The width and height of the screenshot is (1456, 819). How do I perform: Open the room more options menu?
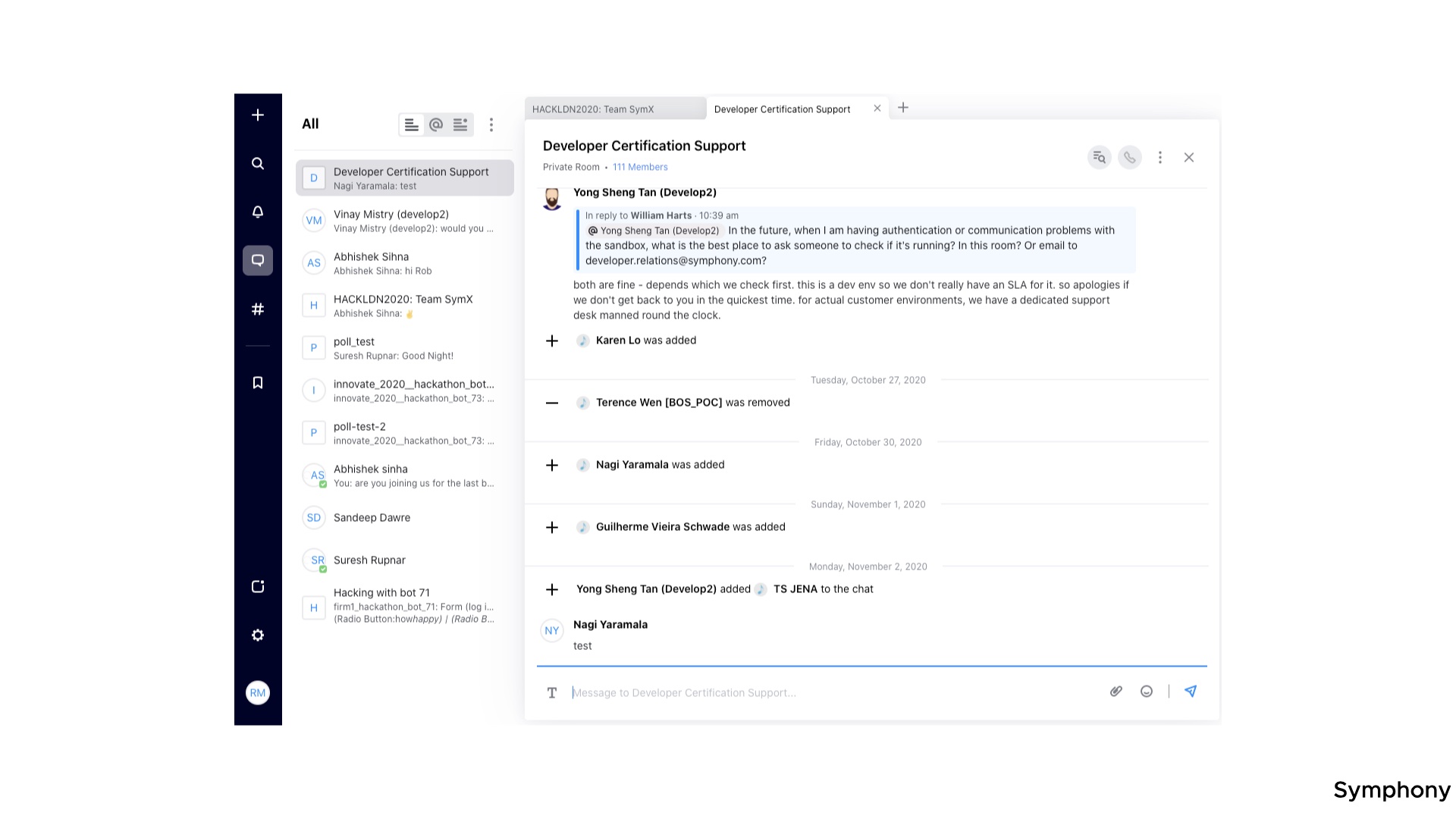pos(1159,157)
